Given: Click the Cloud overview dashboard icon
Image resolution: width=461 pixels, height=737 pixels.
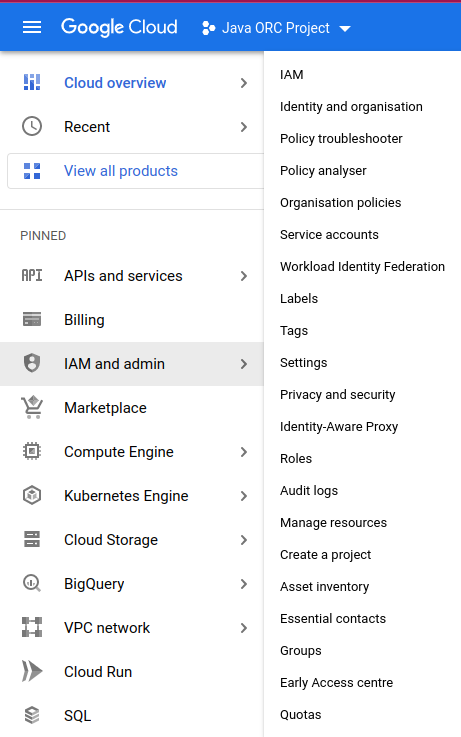Looking at the screenshot, I should coord(32,82).
